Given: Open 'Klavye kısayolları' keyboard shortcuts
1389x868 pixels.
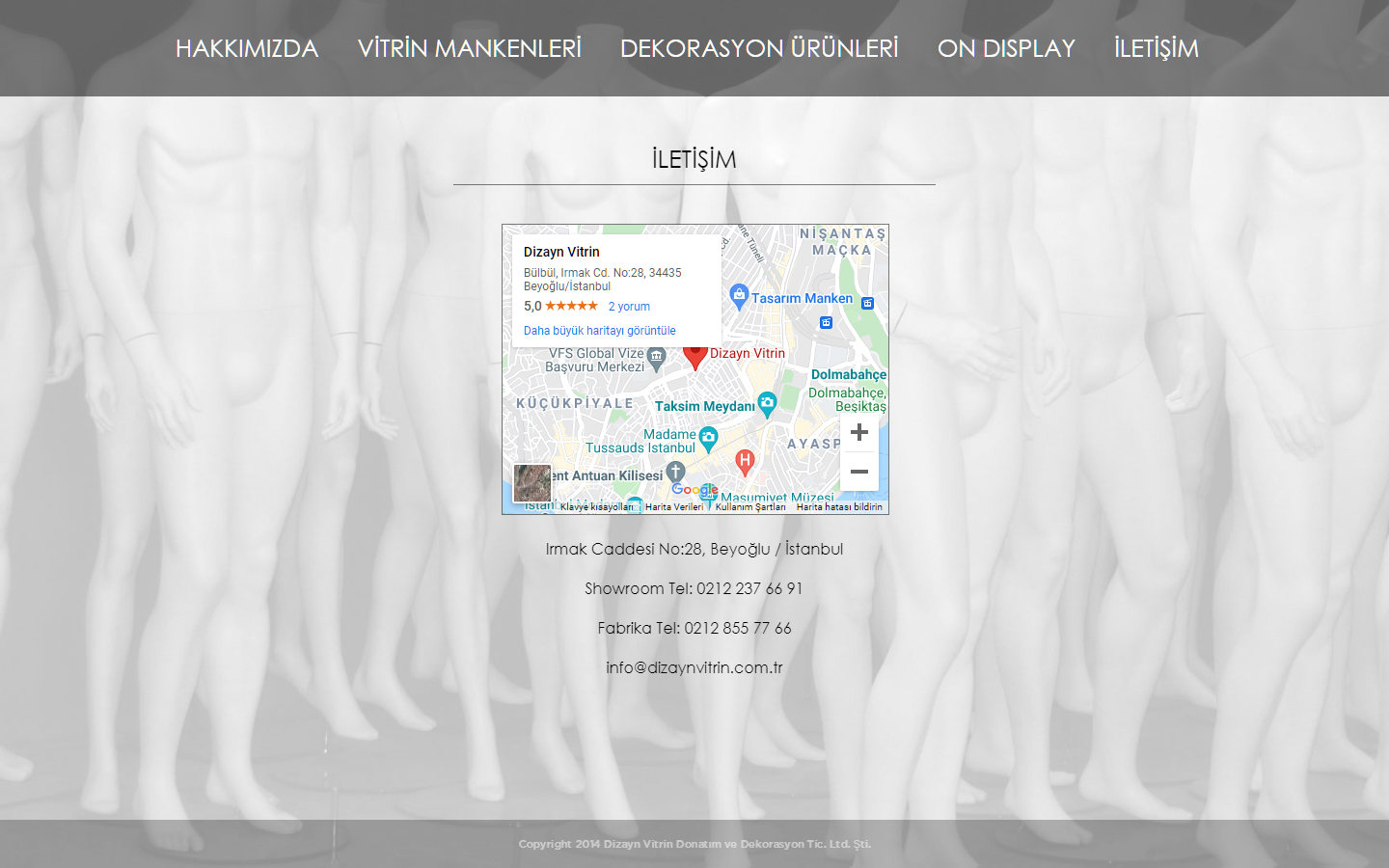Looking at the screenshot, I should tap(597, 507).
